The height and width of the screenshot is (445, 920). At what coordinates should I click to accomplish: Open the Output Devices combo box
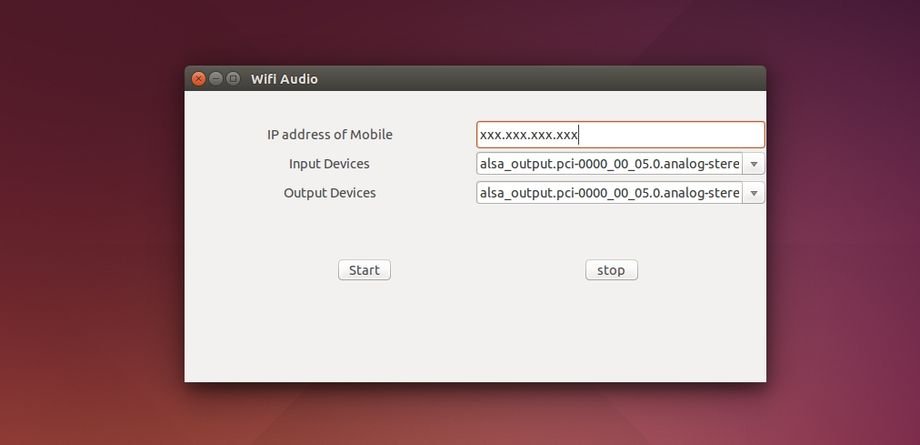click(610, 193)
